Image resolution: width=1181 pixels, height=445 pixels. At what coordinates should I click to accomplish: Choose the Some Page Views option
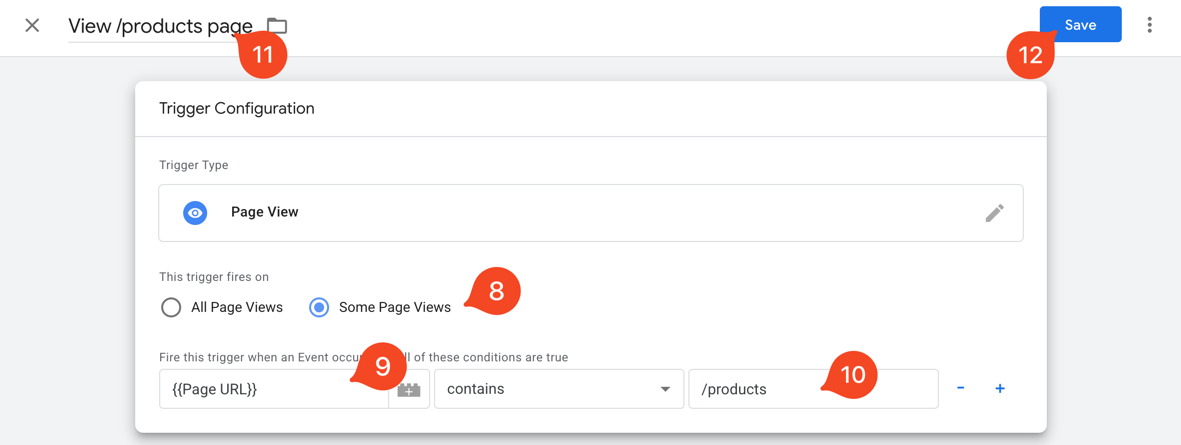click(319, 307)
